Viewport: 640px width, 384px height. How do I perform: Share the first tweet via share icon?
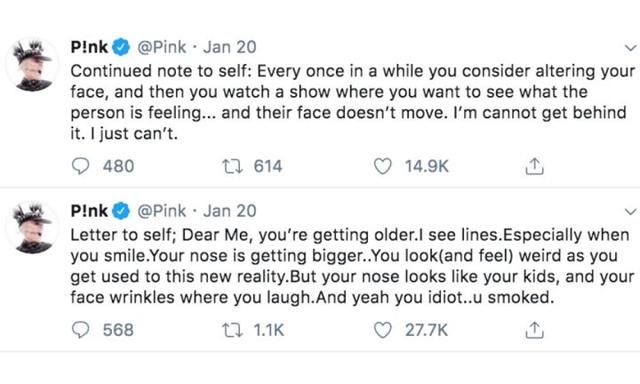[x=534, y=166]
